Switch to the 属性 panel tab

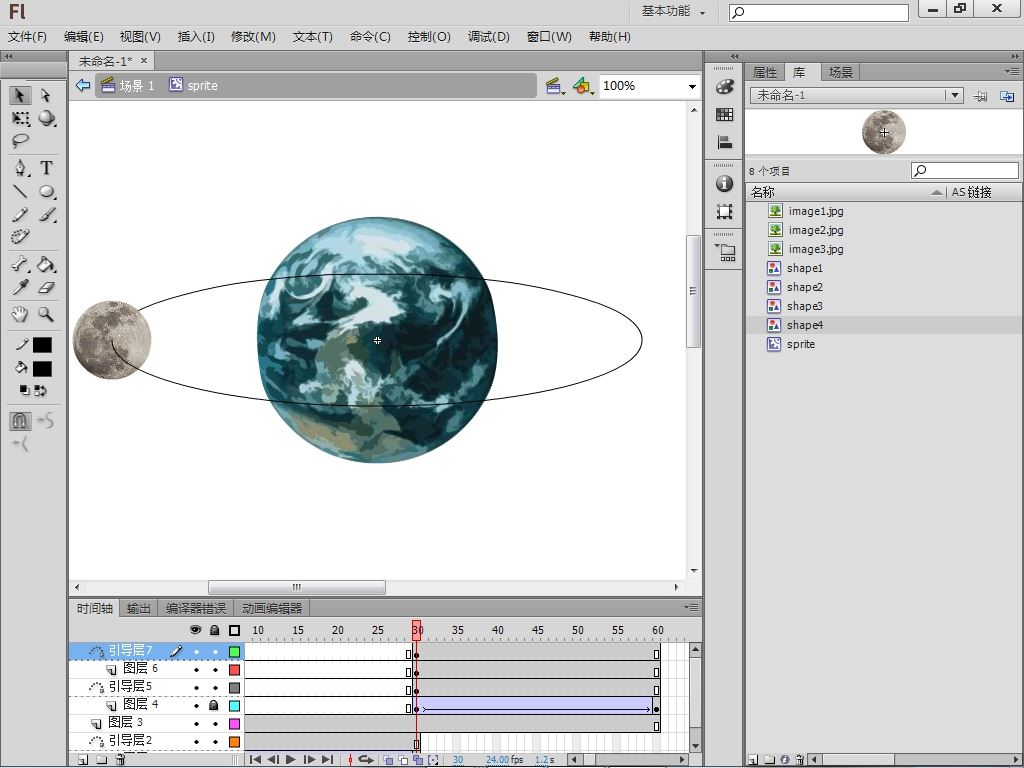[x=765, y=72]
